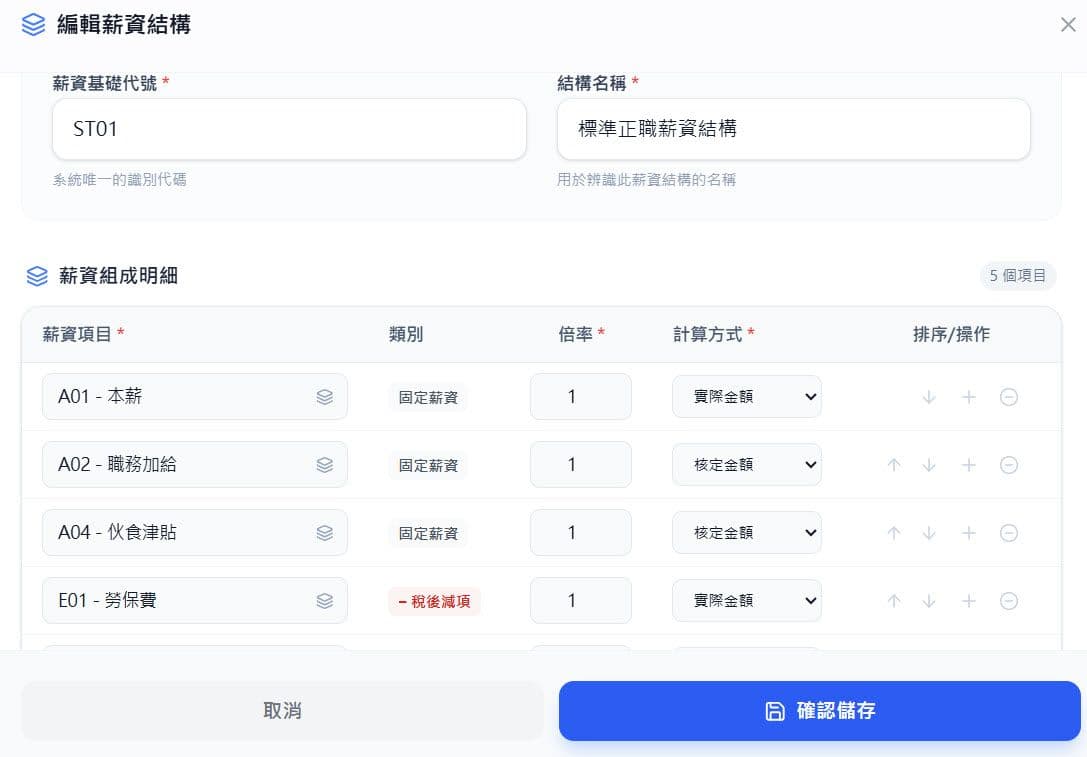This screenshot has height=757, width=1087.
Task: Add a new item below A02 - 職務加給
Action: (969, 464)
